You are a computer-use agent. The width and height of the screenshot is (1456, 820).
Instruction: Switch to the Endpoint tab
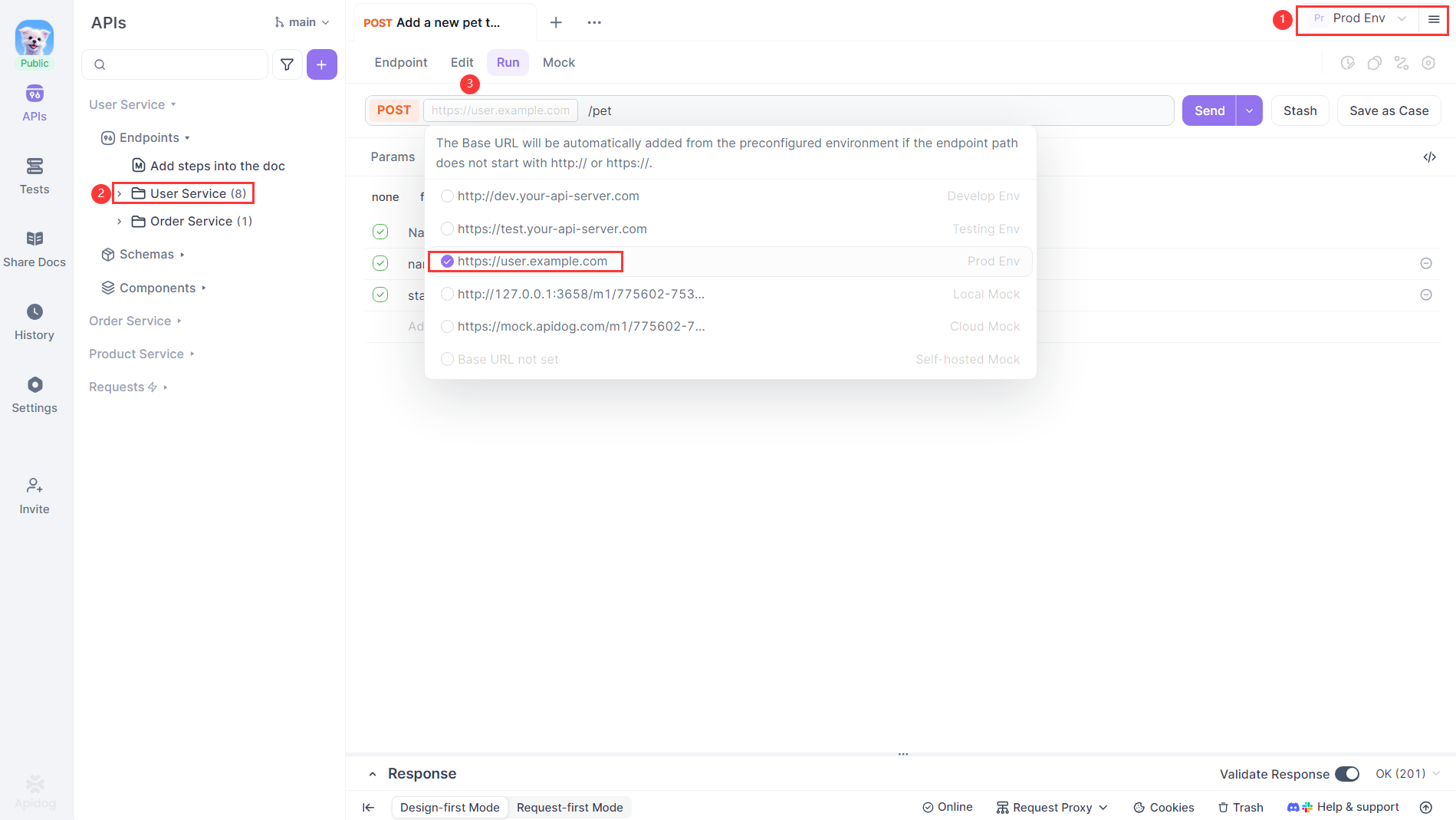pyautogui.click(x=401, y=63)
